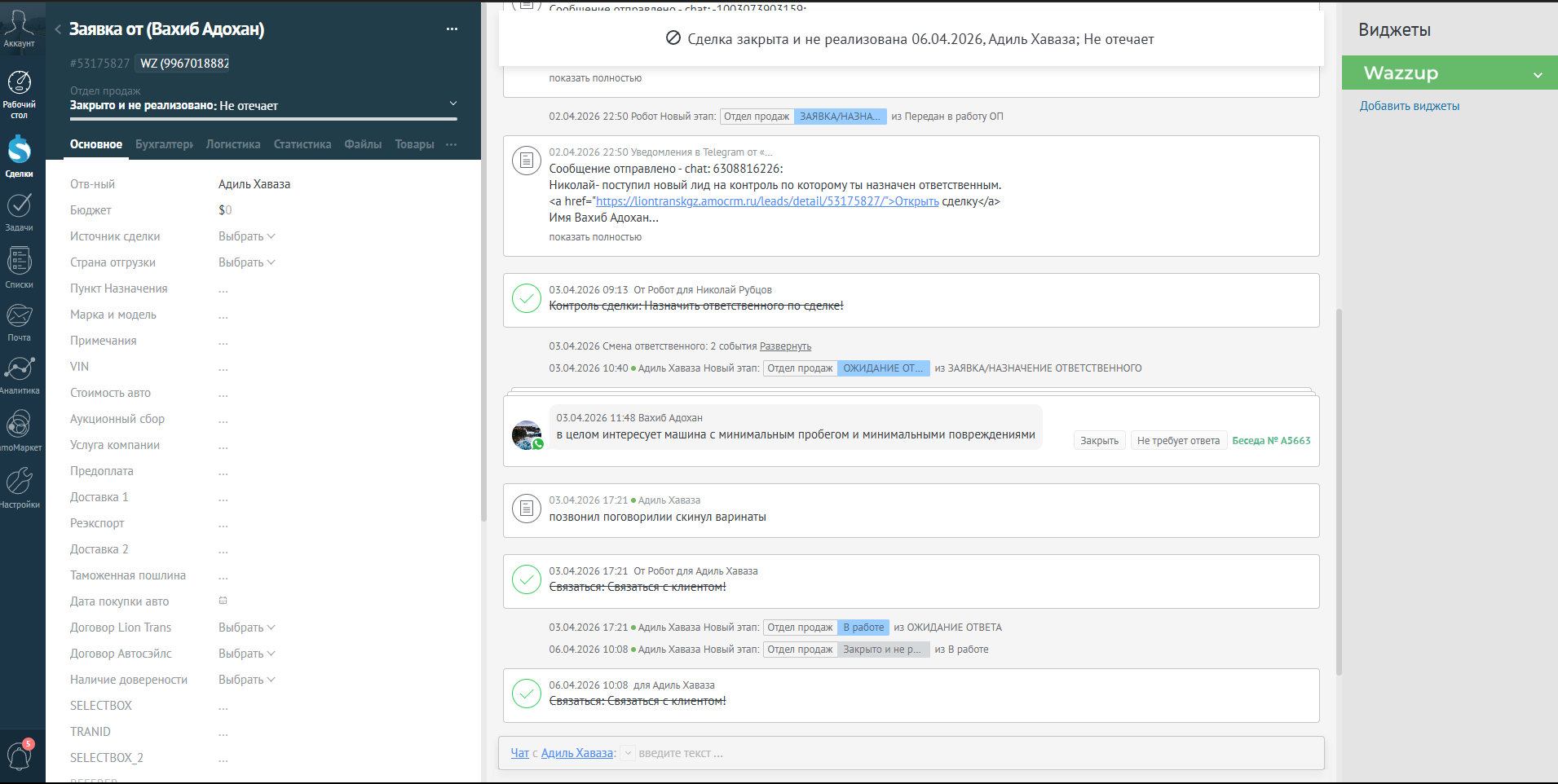Click Развернуть link for responsible change events
1558x784 pixels.
pyautogui.click(x=785, y=346)
